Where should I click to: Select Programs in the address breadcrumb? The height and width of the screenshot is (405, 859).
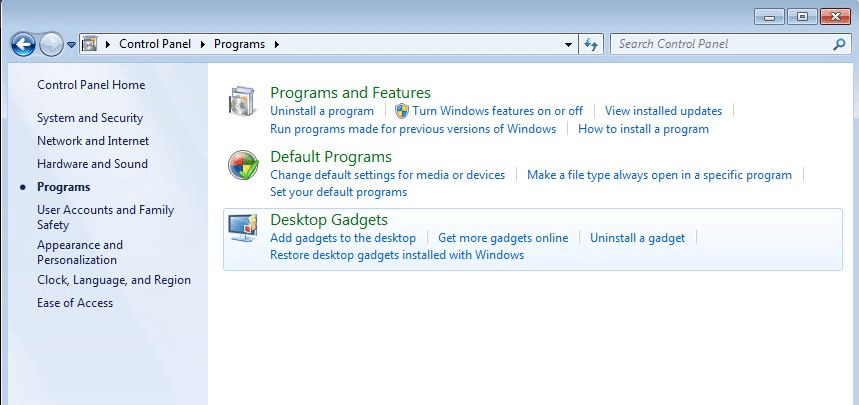pyautogui.click(x=239, y=44)
